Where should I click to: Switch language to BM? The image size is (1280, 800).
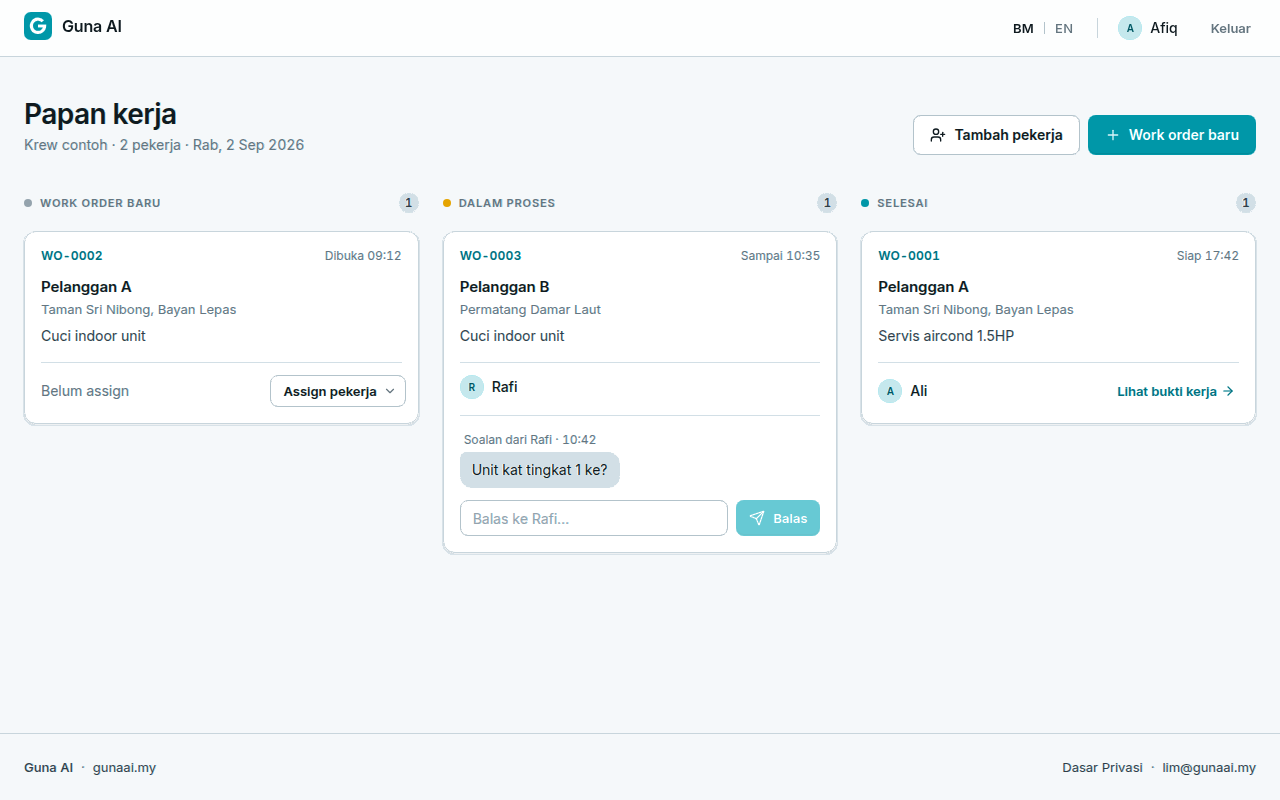click(1023, 28)
